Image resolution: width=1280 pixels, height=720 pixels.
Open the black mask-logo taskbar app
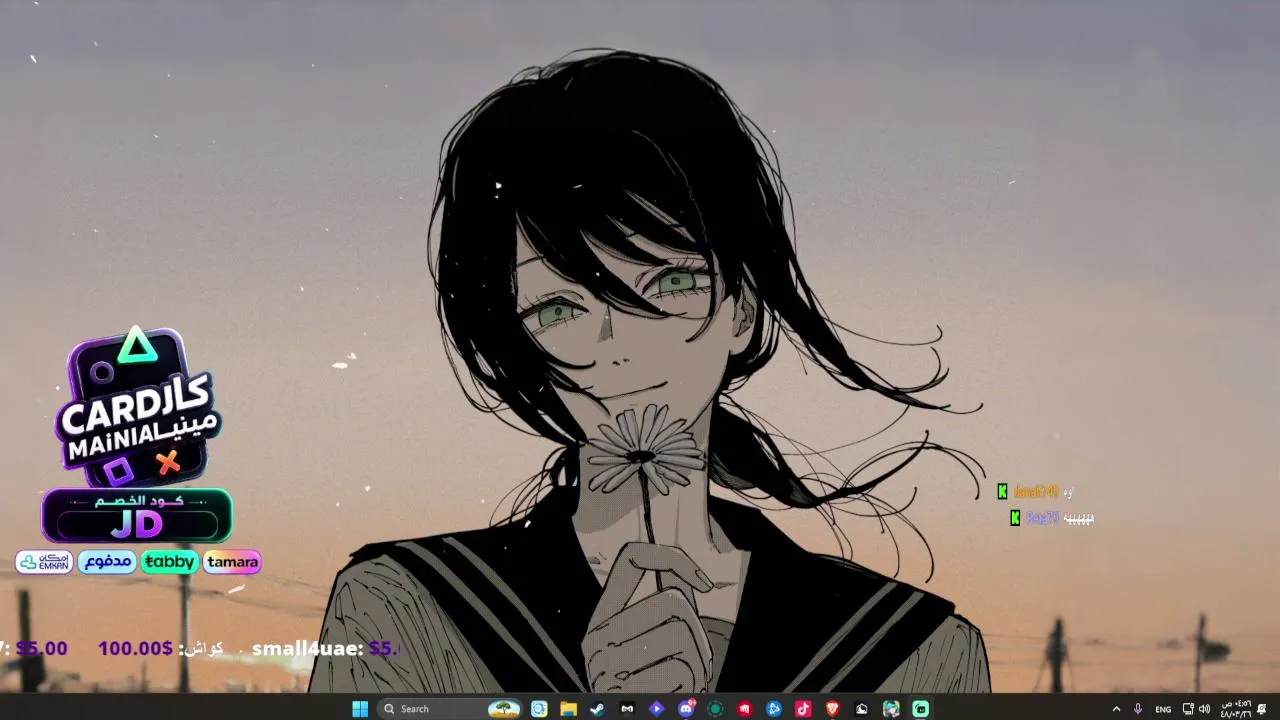[627, 709]
